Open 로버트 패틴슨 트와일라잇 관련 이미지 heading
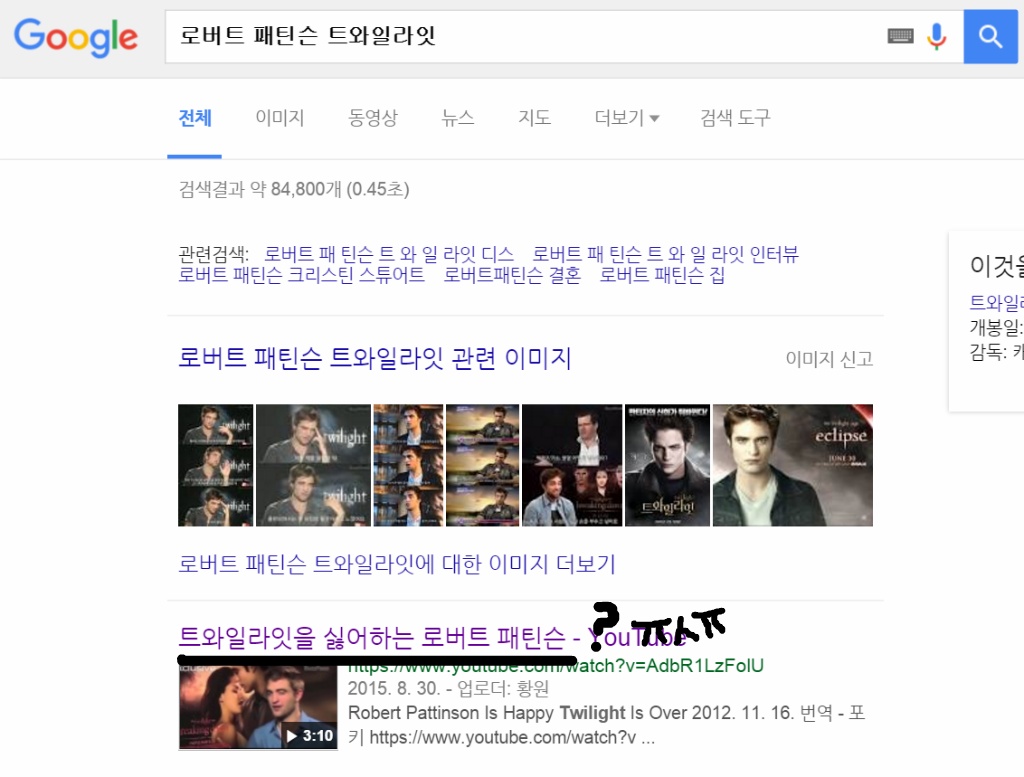The height and width of the screenshot is (777, 1024). click(x=375, y=358)
